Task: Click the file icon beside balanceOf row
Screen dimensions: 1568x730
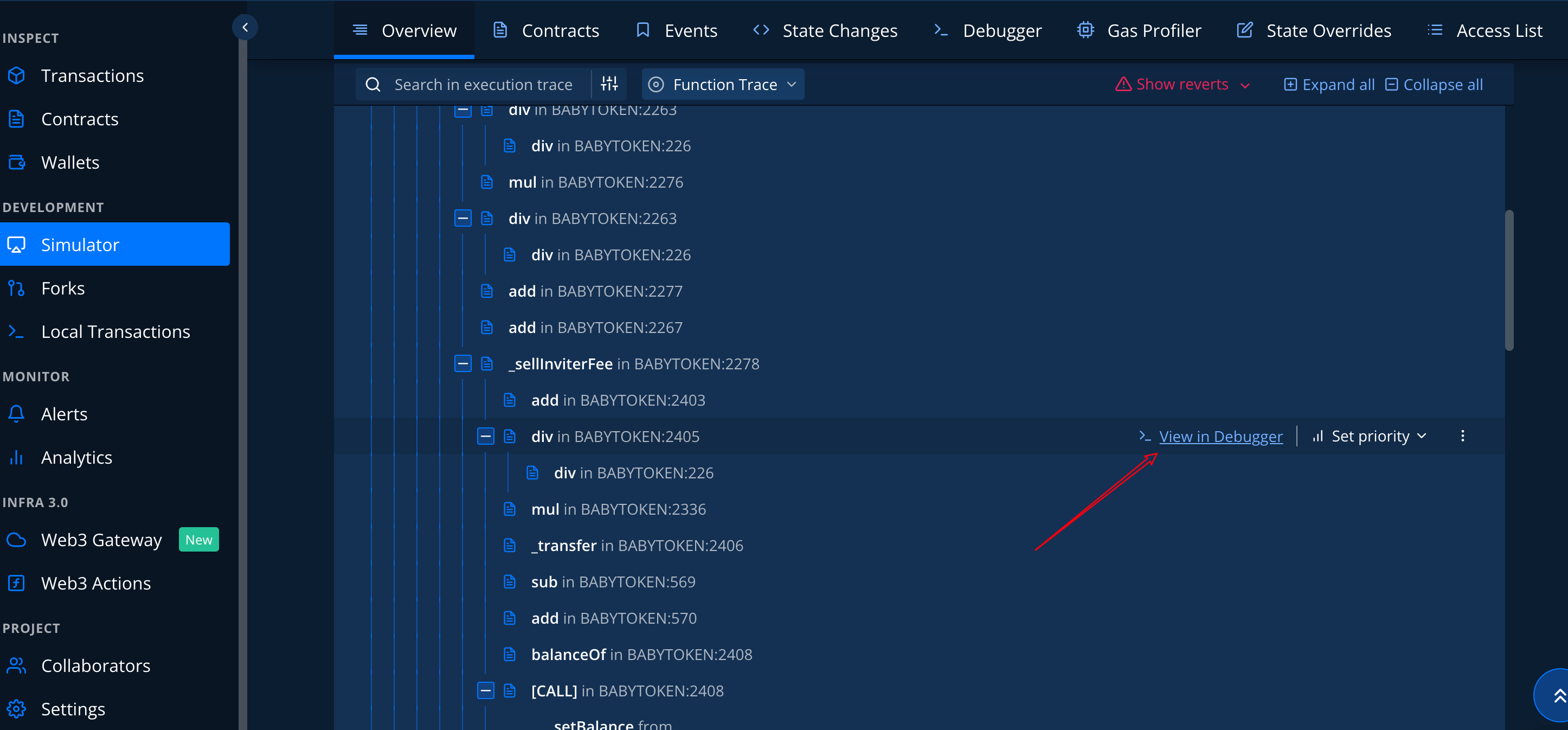Action: [x=510, y=655]
